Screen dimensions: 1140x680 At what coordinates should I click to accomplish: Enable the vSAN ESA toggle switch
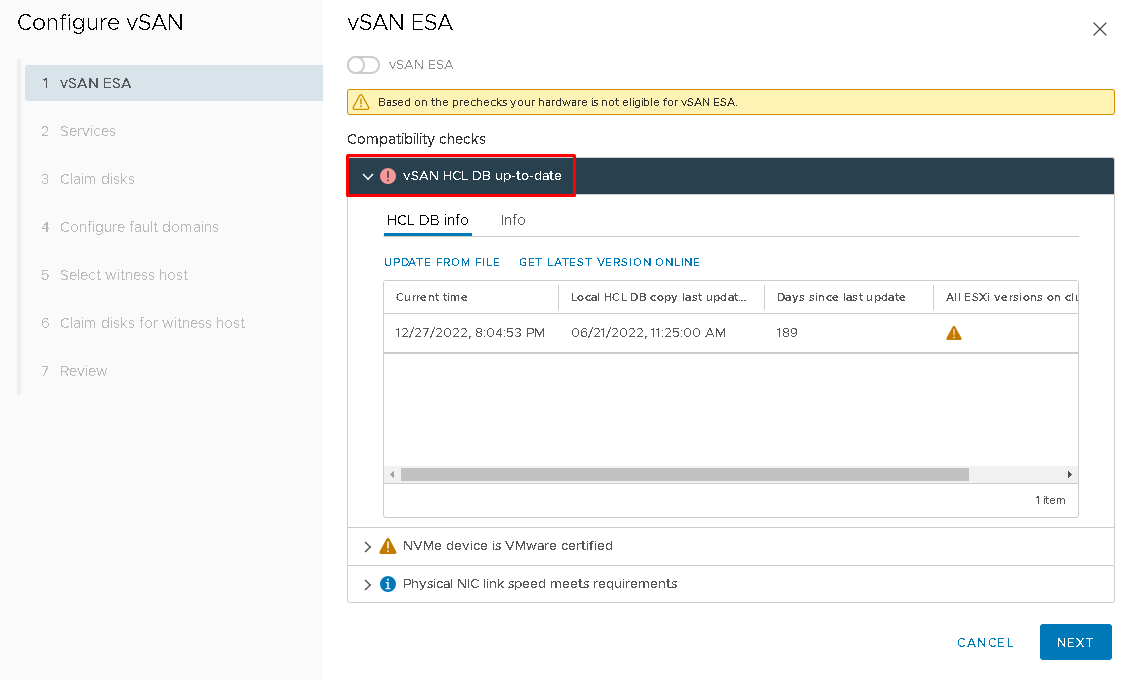[363, 64]
